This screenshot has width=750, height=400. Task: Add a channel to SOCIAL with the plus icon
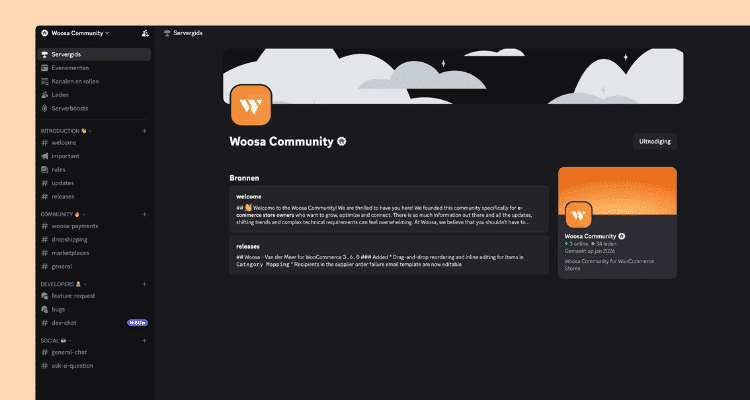144,340
